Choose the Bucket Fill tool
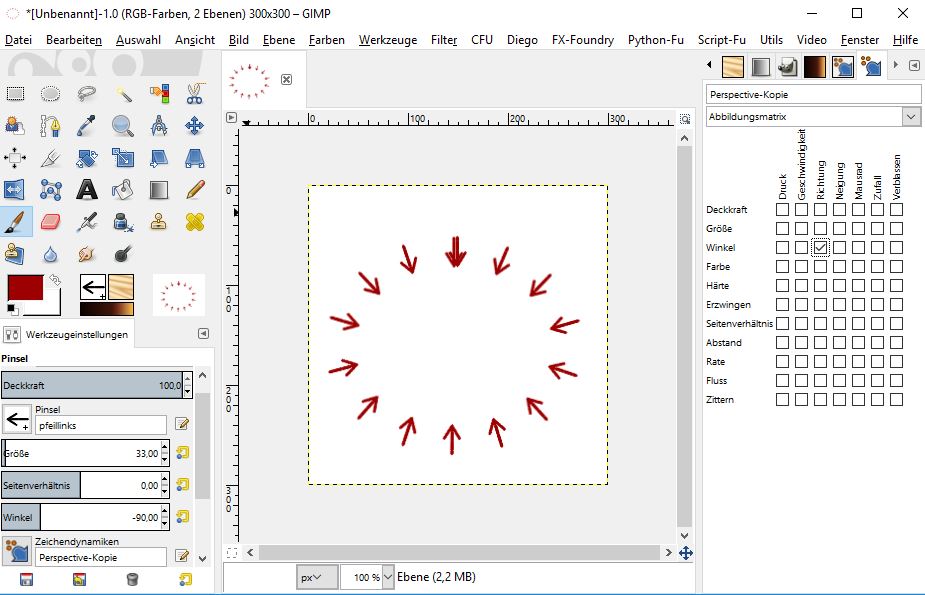The width and height of the screenshot is (925, 595). pos(123,189)
